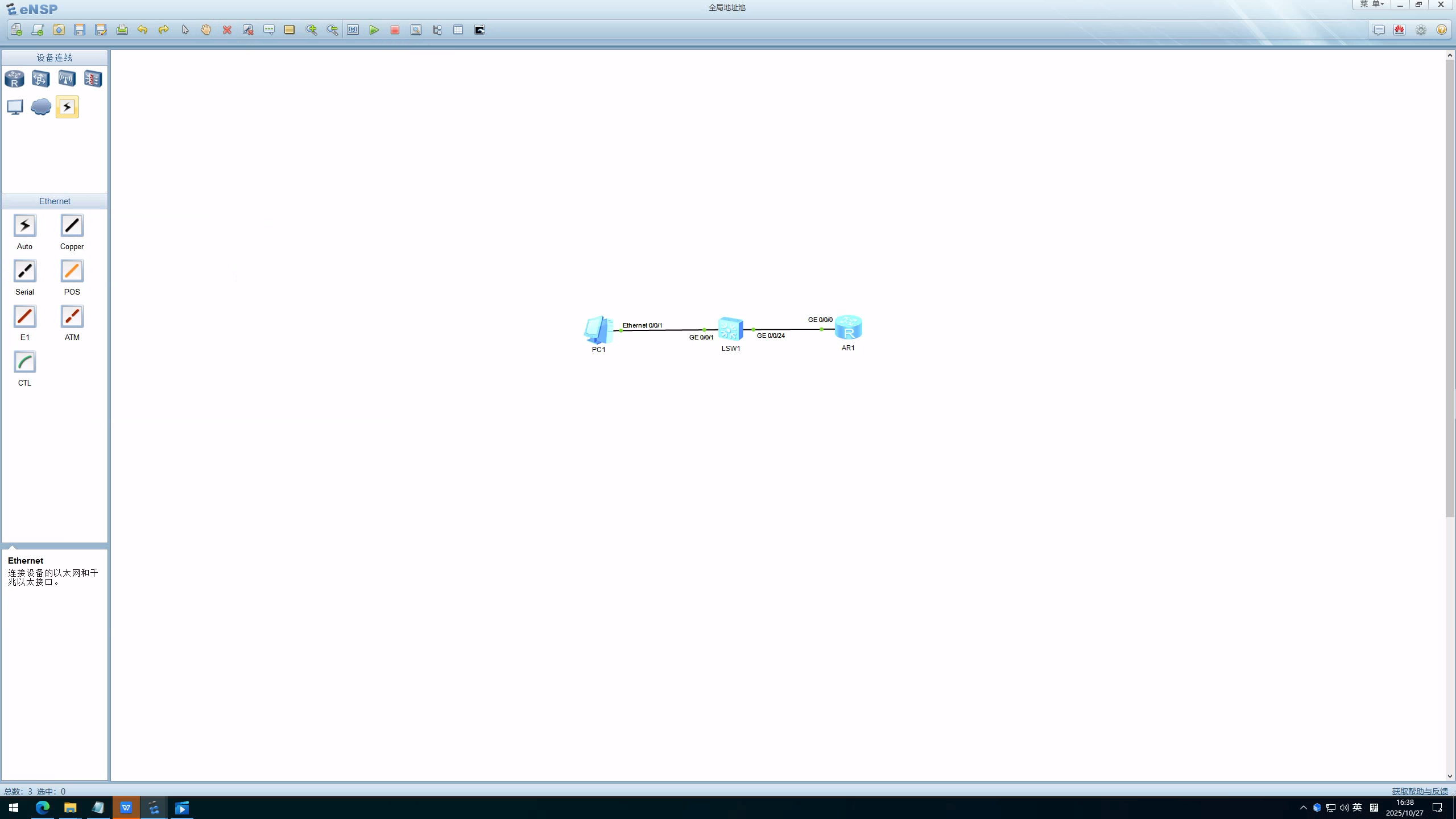Viewport: 1456px width, 819px height.
Task: Click the 获取帮助与反馈 link
Action: click(x=1420, y=791)
